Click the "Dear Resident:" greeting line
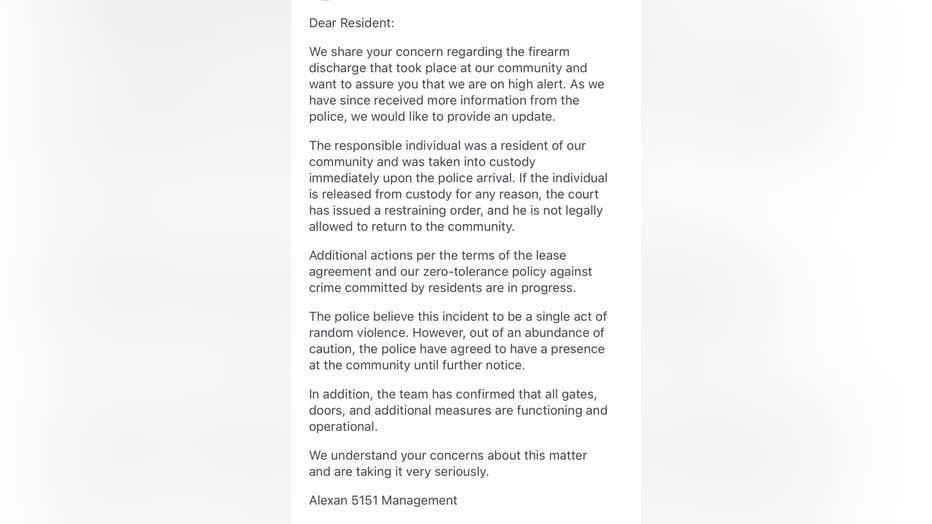932x524 pixels. tap(351, 23)
